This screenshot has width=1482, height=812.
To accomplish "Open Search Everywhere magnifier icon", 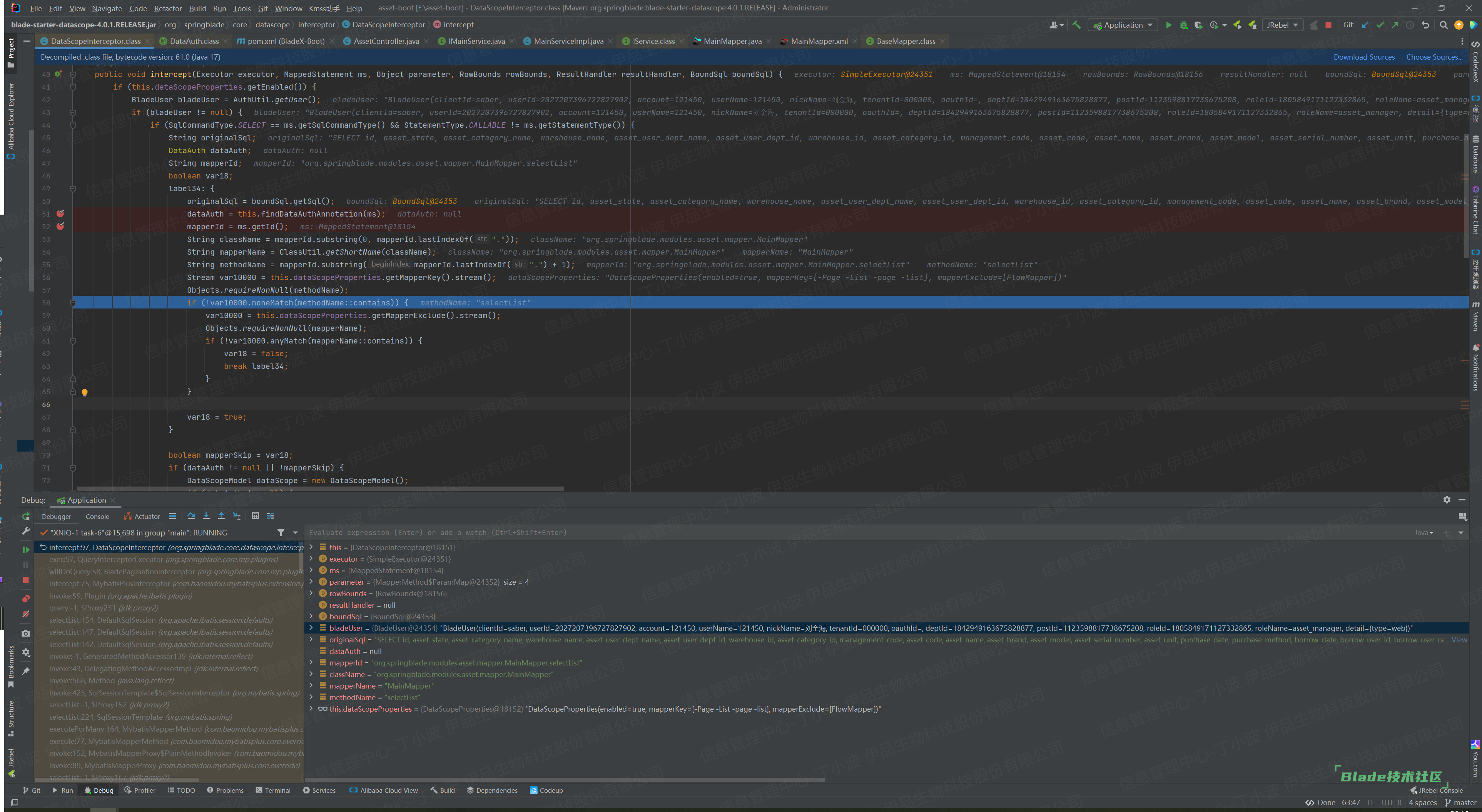I will tap(1444, 25).
